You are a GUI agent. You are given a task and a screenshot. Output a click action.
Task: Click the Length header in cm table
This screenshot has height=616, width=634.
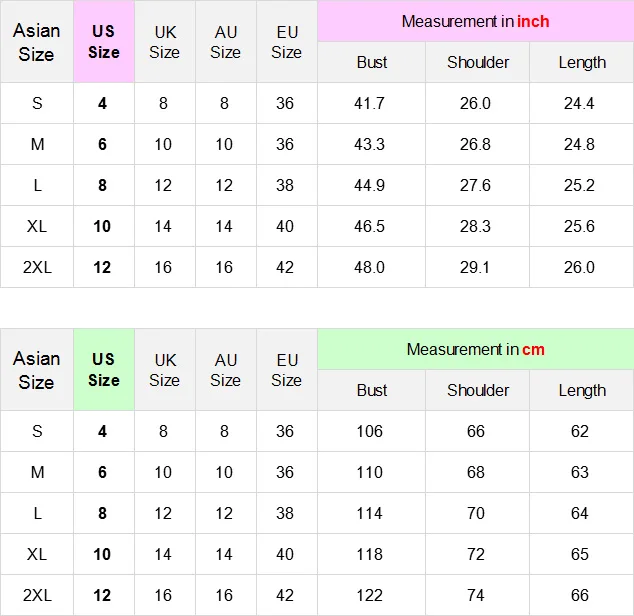582,390
